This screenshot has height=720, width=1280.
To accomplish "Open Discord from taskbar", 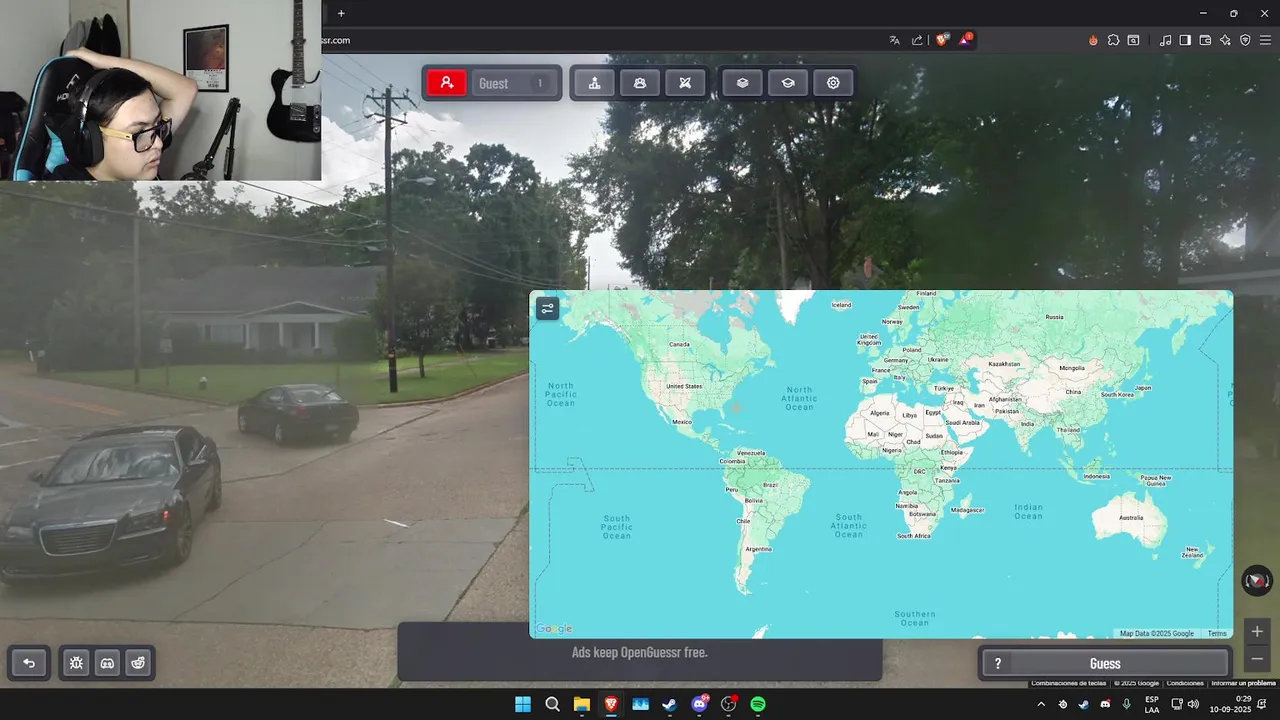I will coord(699,704).
